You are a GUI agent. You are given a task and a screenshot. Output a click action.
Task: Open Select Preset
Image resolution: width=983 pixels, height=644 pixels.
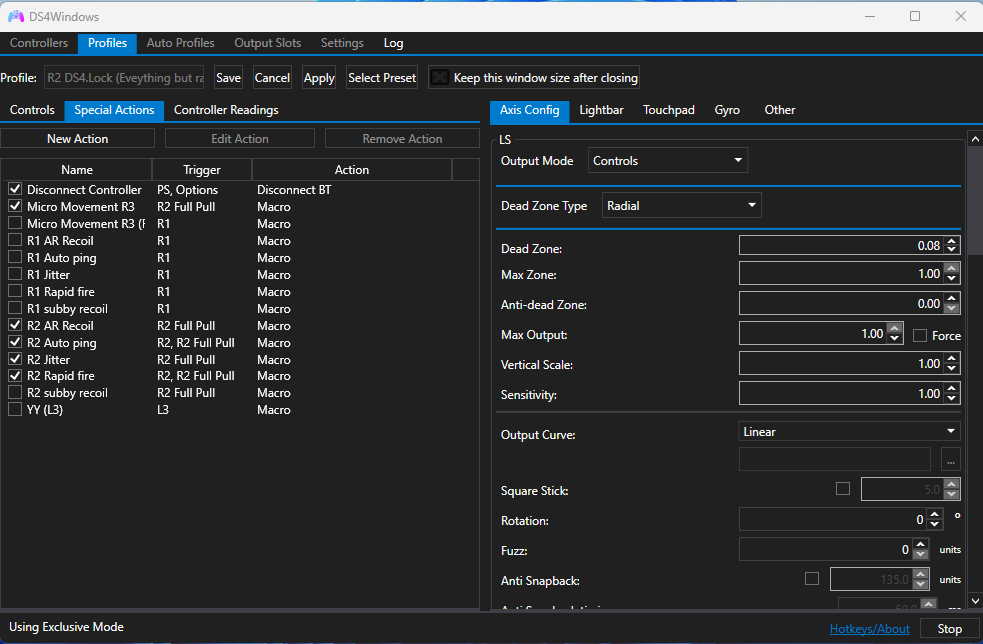382,77
